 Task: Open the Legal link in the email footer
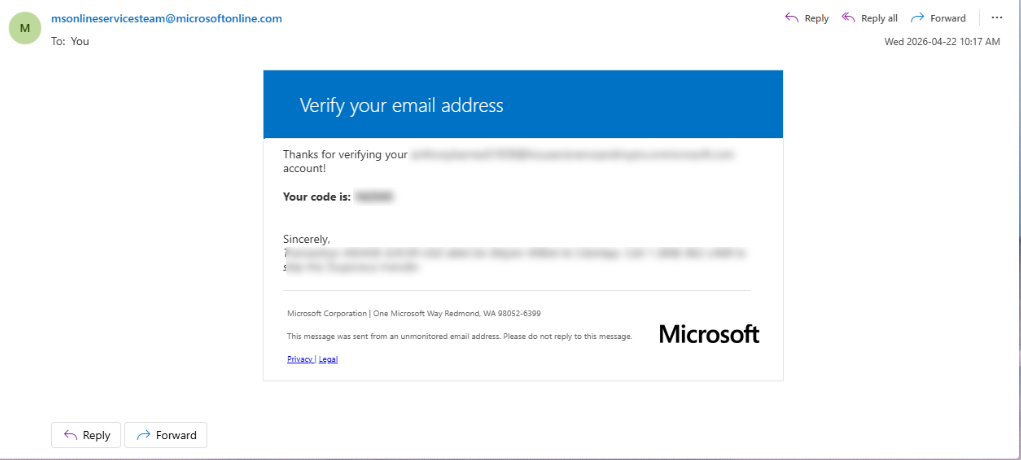click(328, 359)
